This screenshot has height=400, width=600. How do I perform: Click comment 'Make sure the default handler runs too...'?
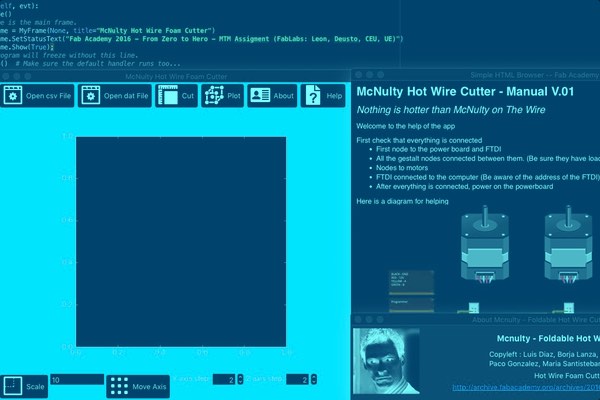coord(98,64)
